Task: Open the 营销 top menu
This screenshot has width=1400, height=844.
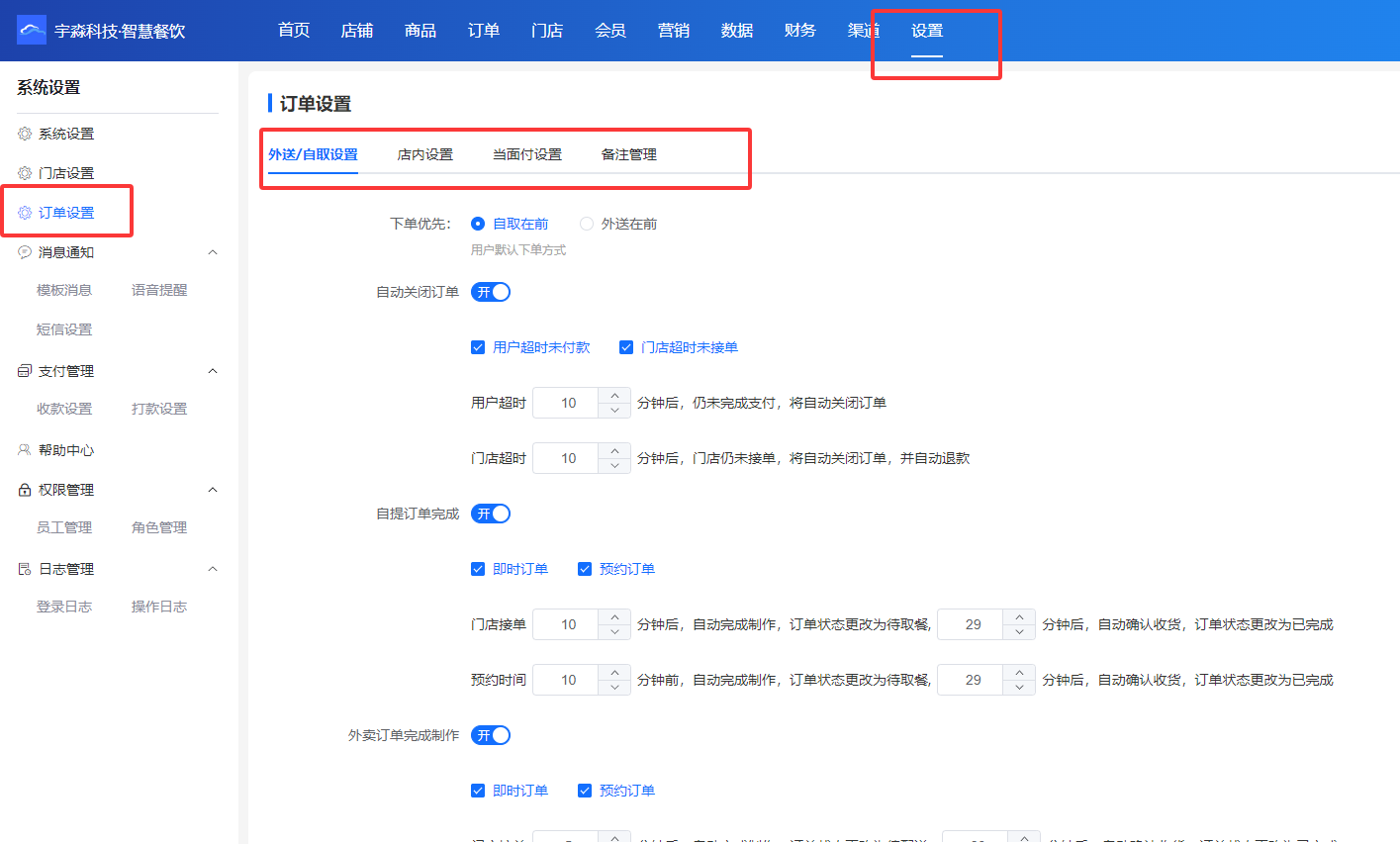Action: (x=674, y=31)
